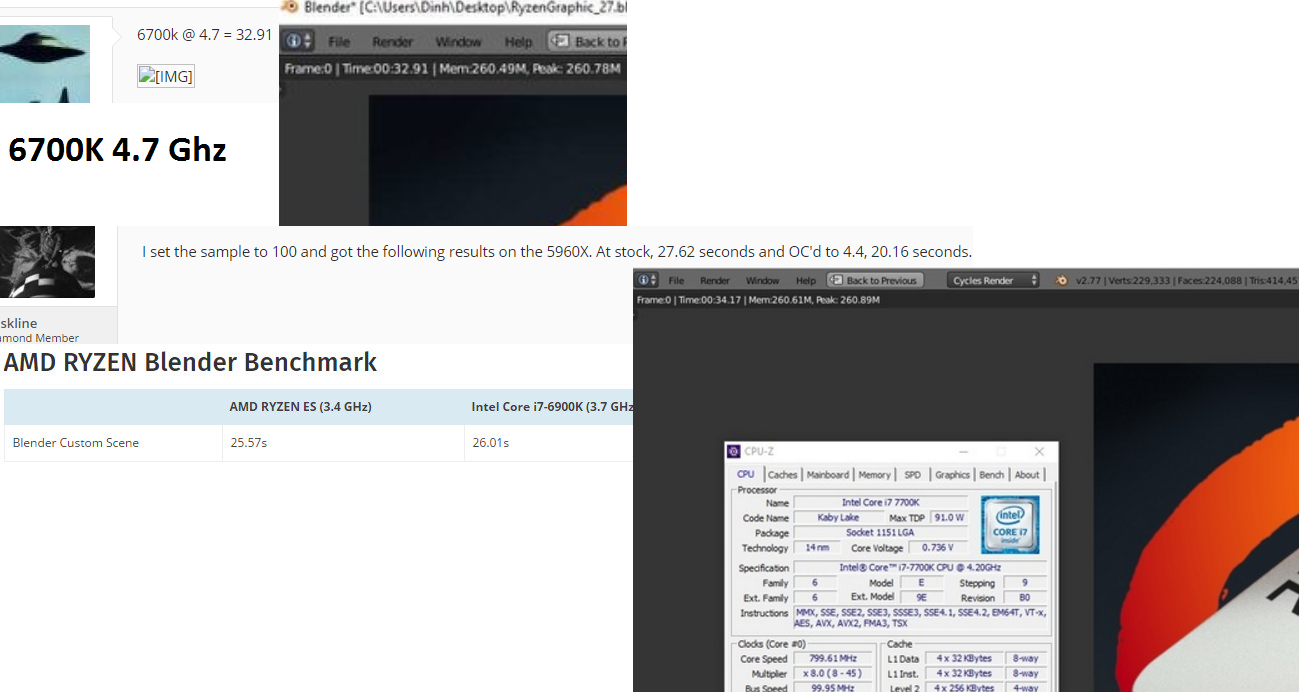Click the skline user avatar

47,262
